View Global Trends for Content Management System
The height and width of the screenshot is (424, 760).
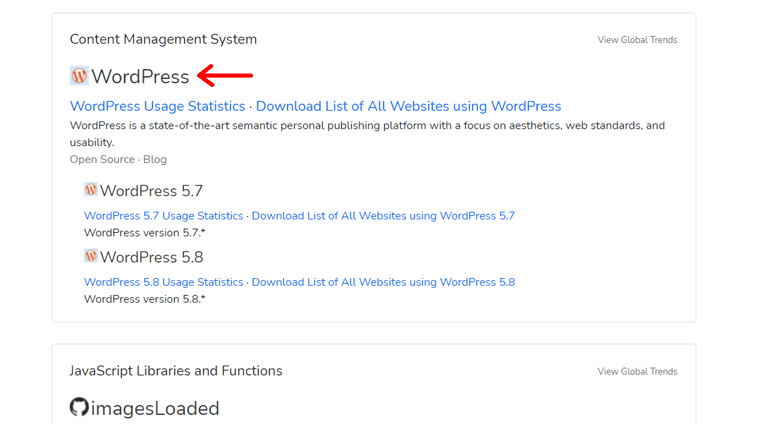coord(637,40)
